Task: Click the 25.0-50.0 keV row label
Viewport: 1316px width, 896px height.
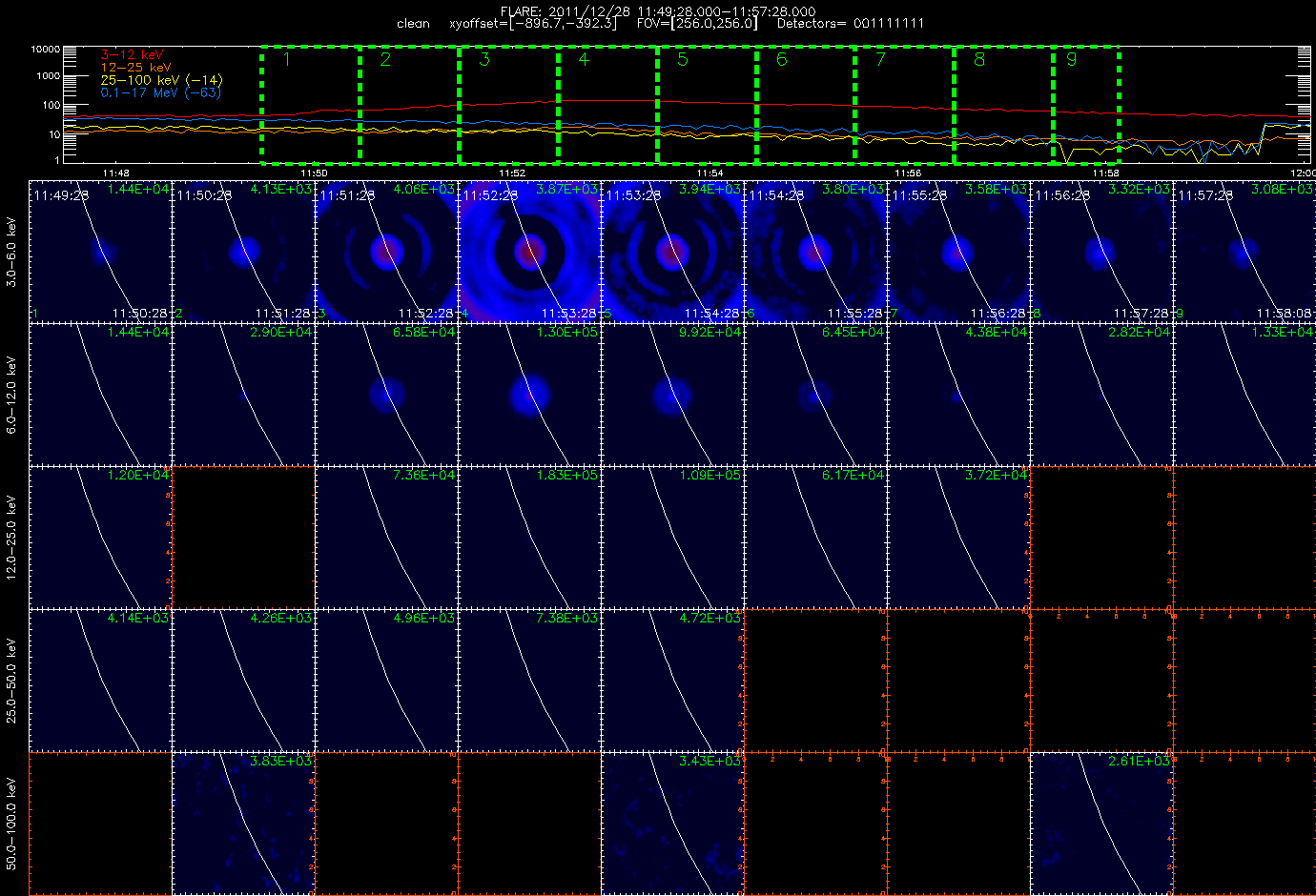Action: click(x=11, y=682)
